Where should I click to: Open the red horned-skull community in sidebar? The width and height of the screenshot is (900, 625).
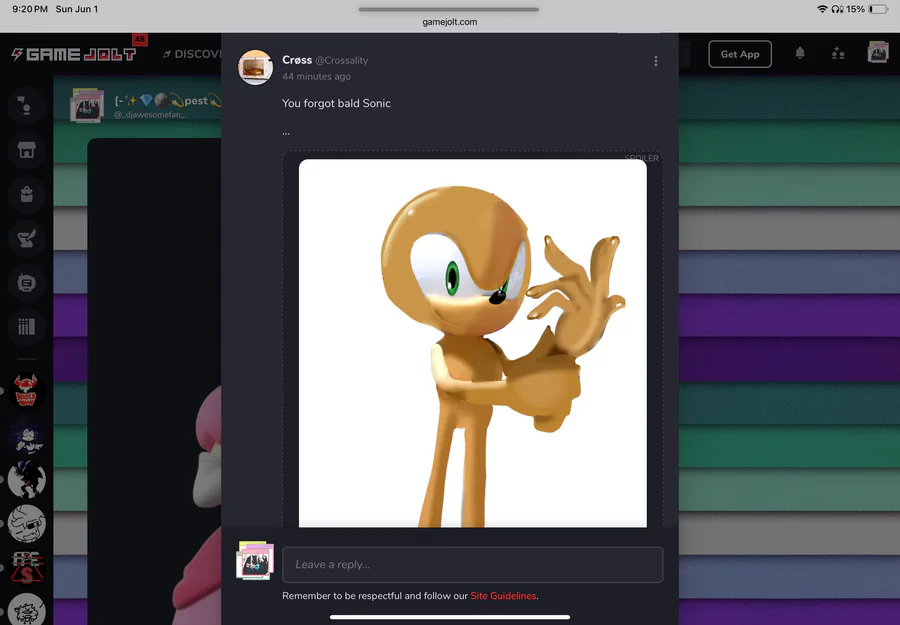point(26,391)
